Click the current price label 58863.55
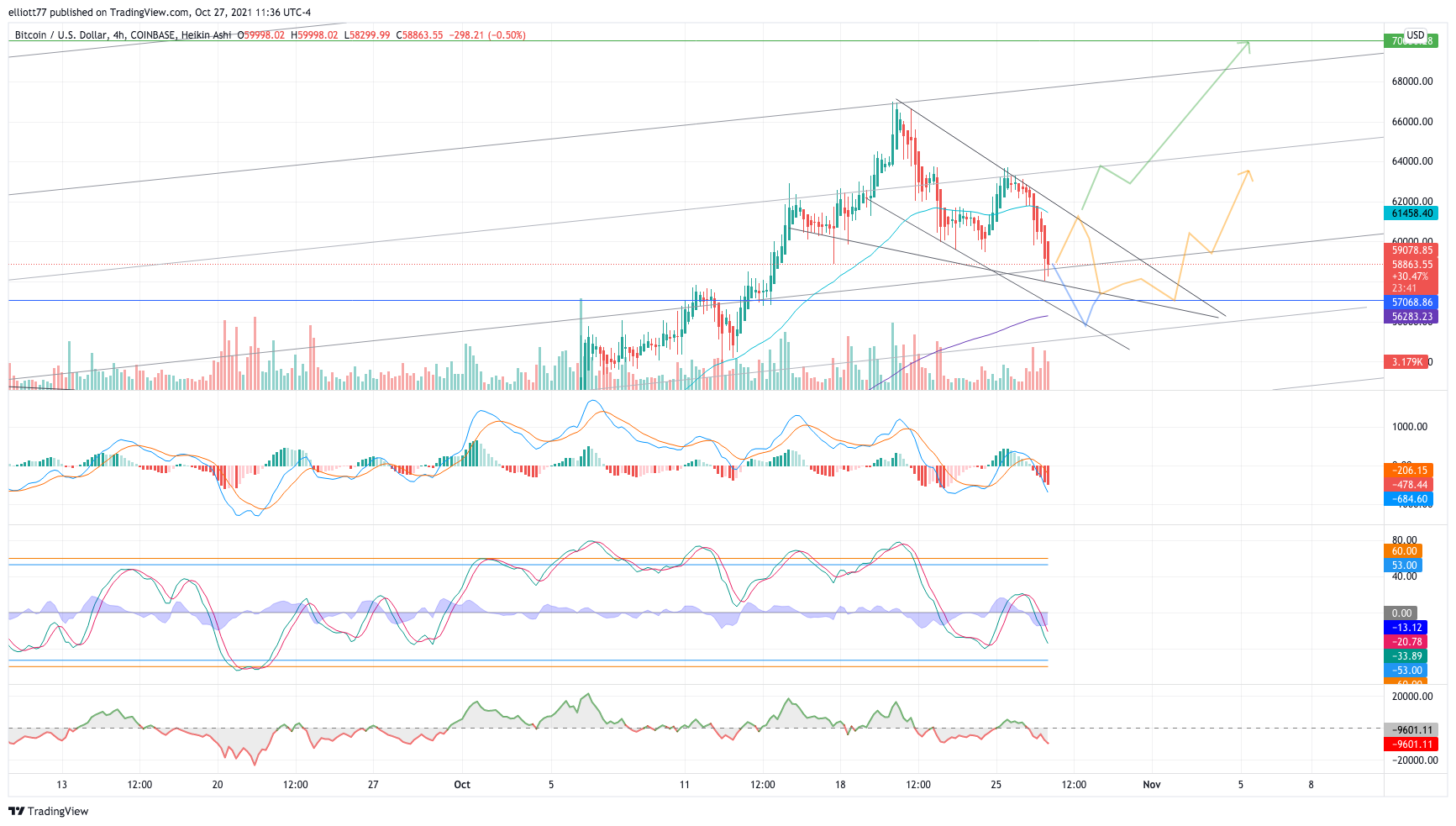Image resolution: width=1456 pixels, height=826 pixels. click(1411, 265)
